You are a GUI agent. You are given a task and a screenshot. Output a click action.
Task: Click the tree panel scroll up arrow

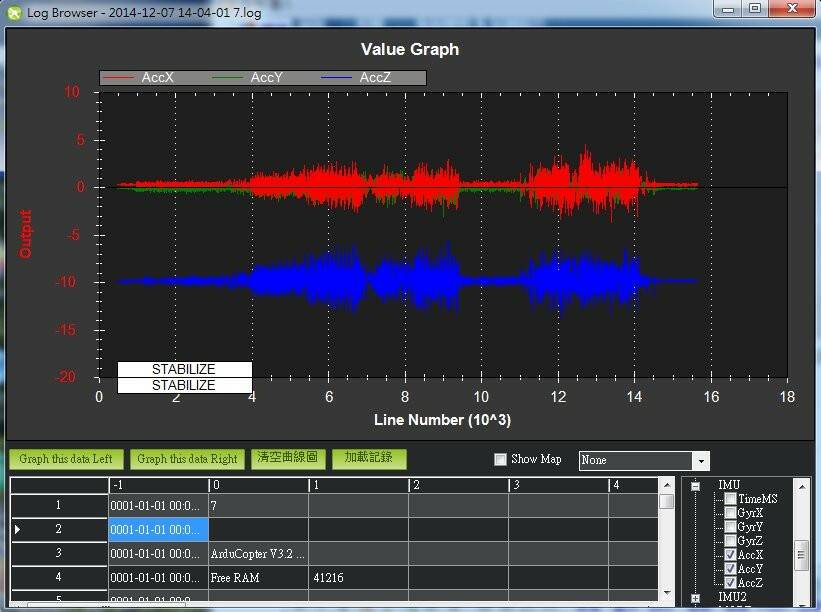pyautogui.click(x=802, y=487)
